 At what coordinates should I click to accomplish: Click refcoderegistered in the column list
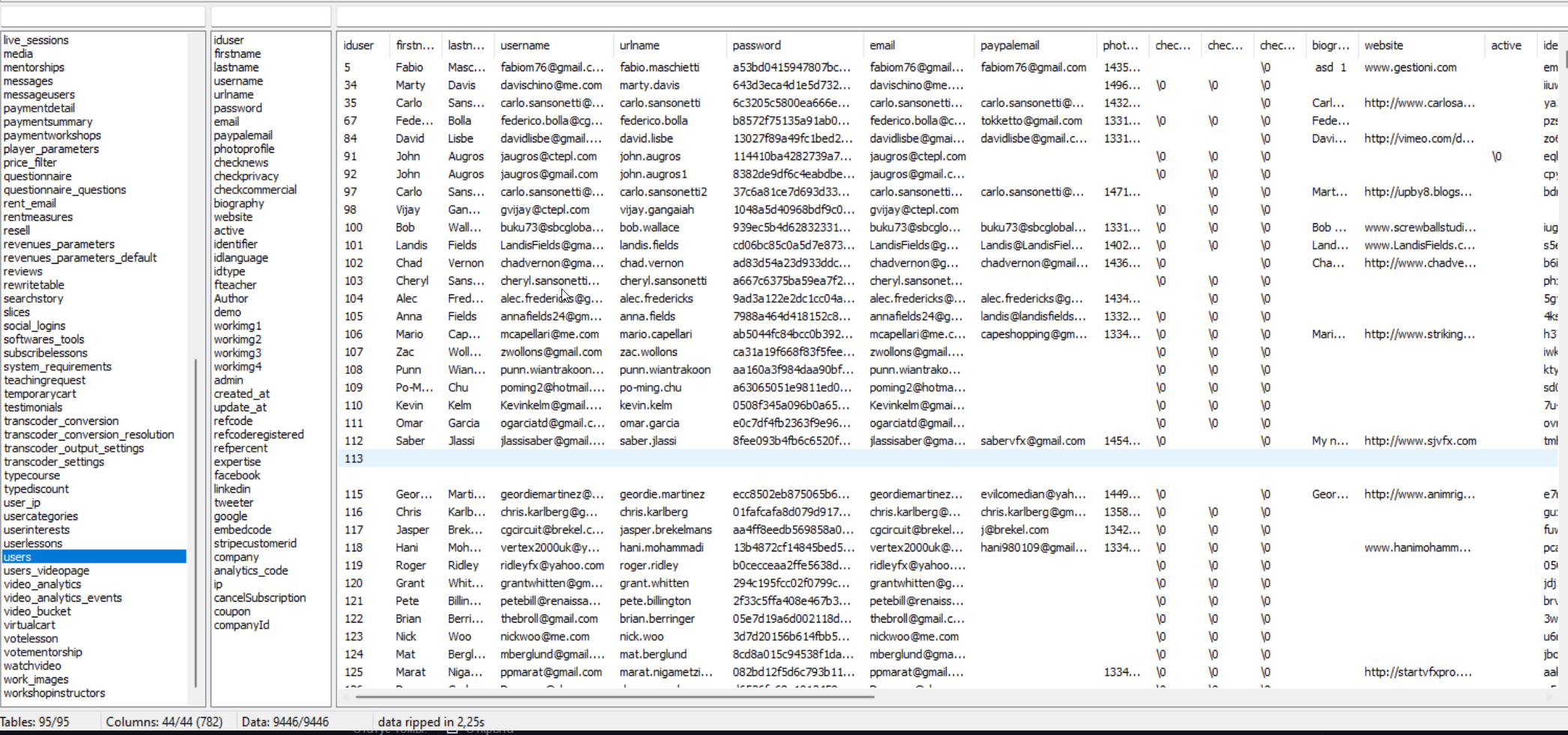pos(259,435)
